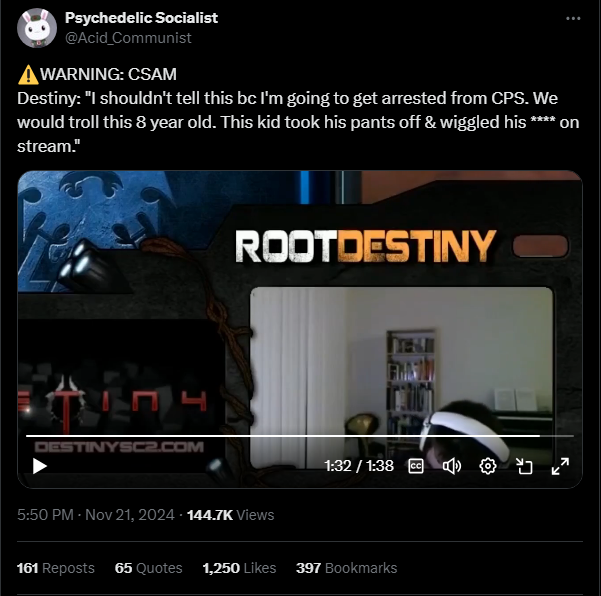View the 161 Reposts list
Image resolution: width=601 pixels, height=596 pixels.
56,568
